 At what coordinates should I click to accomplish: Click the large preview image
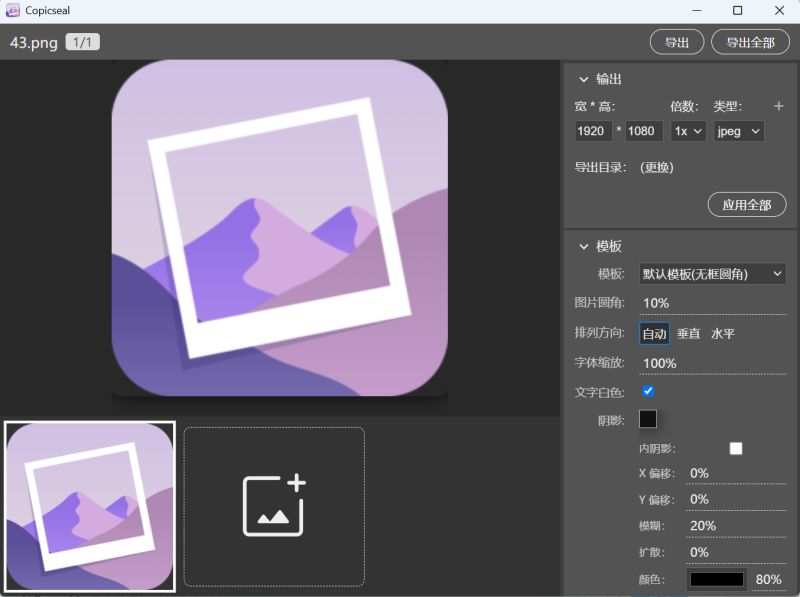click(280, 228)
